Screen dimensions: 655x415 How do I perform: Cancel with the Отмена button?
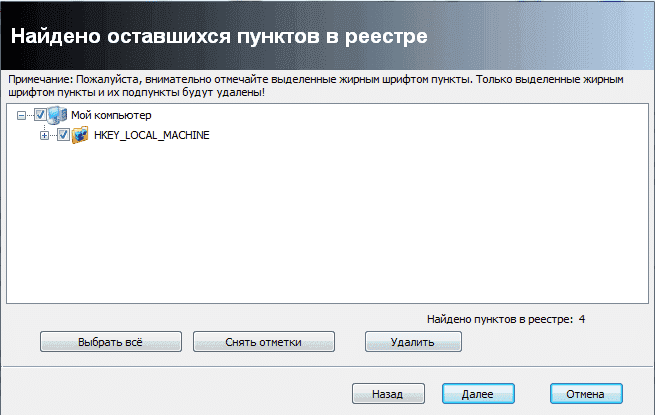click(586, 394)
